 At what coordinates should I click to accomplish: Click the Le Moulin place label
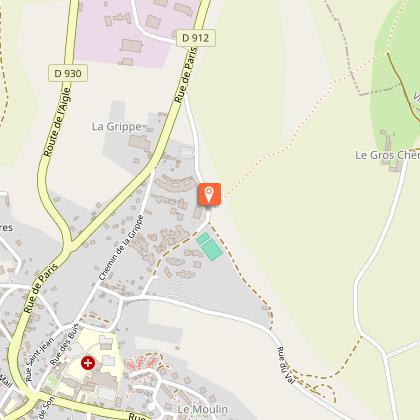[203, 409]
